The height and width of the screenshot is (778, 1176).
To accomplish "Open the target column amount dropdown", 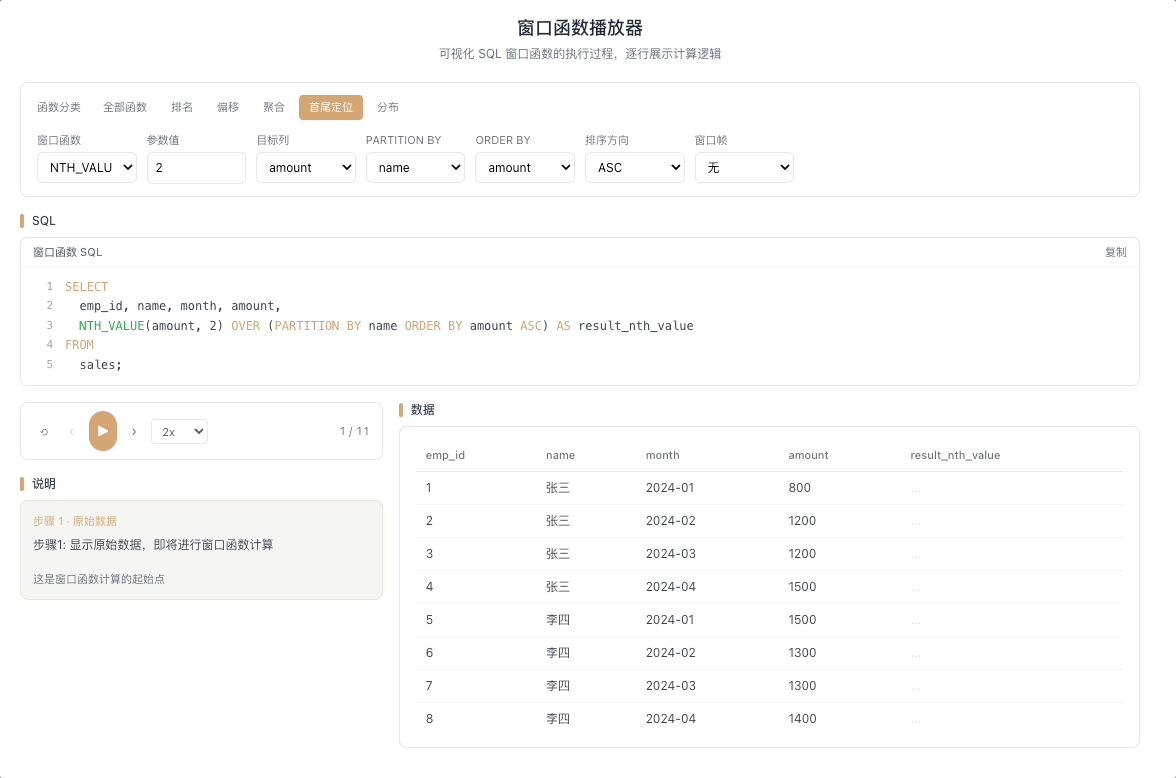I will pos(306,167).
